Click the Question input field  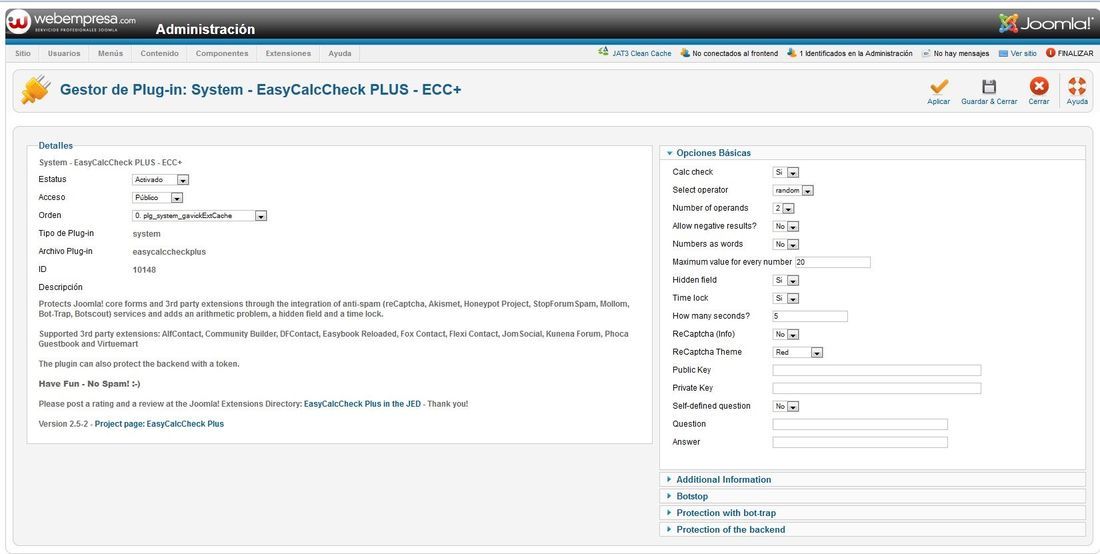point(860,424)
